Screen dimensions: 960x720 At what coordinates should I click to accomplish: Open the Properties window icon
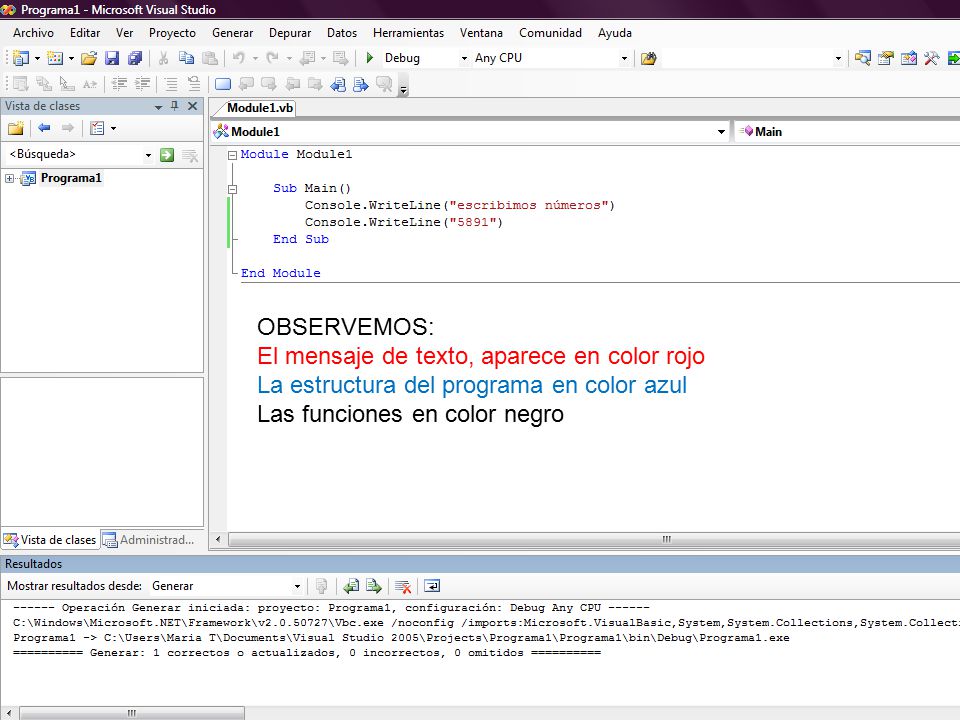[886, 58]
